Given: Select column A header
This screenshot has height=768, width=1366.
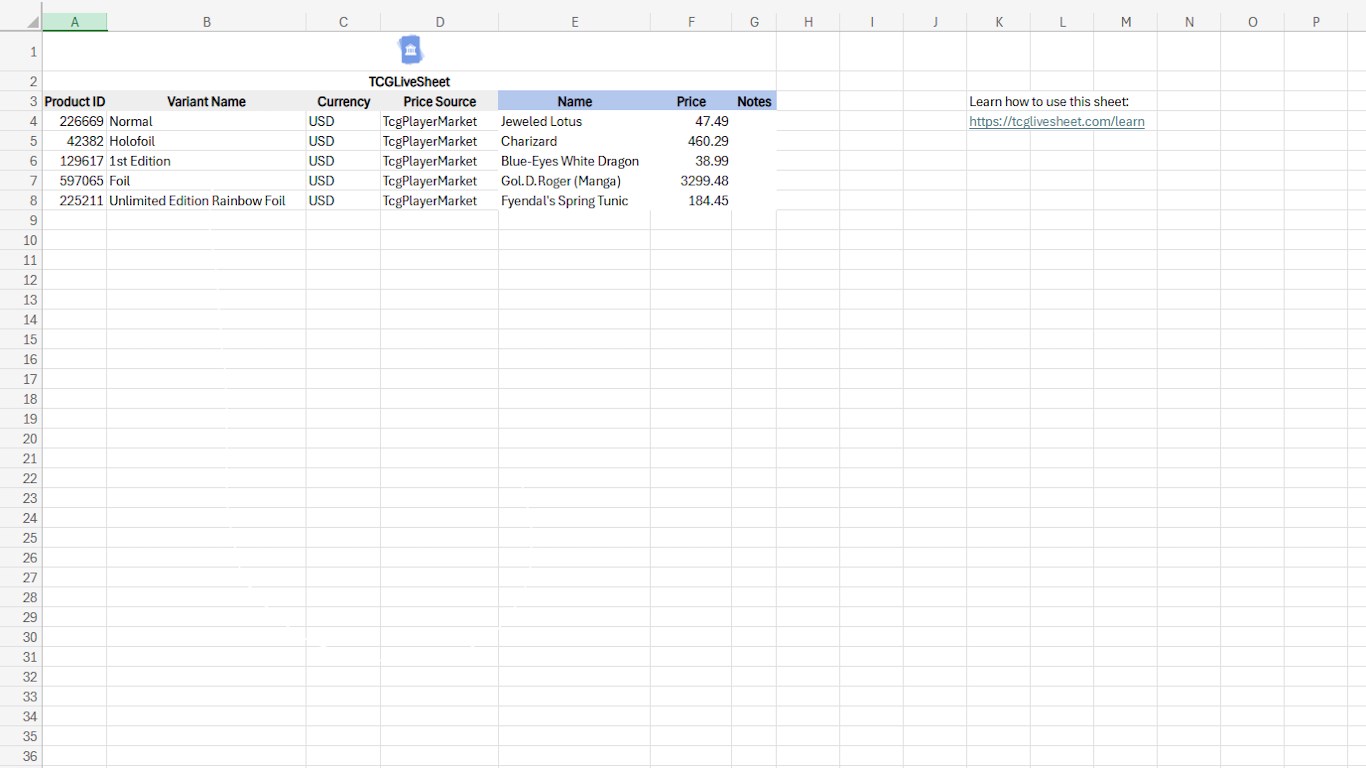Looking at the screenshot, I should click(x=74, y=22).
